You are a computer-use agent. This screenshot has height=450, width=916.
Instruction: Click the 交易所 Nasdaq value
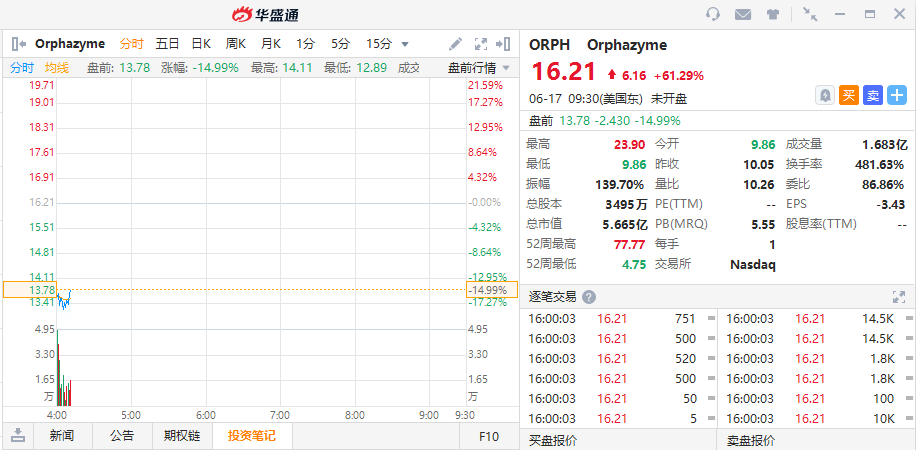(753, 265)
